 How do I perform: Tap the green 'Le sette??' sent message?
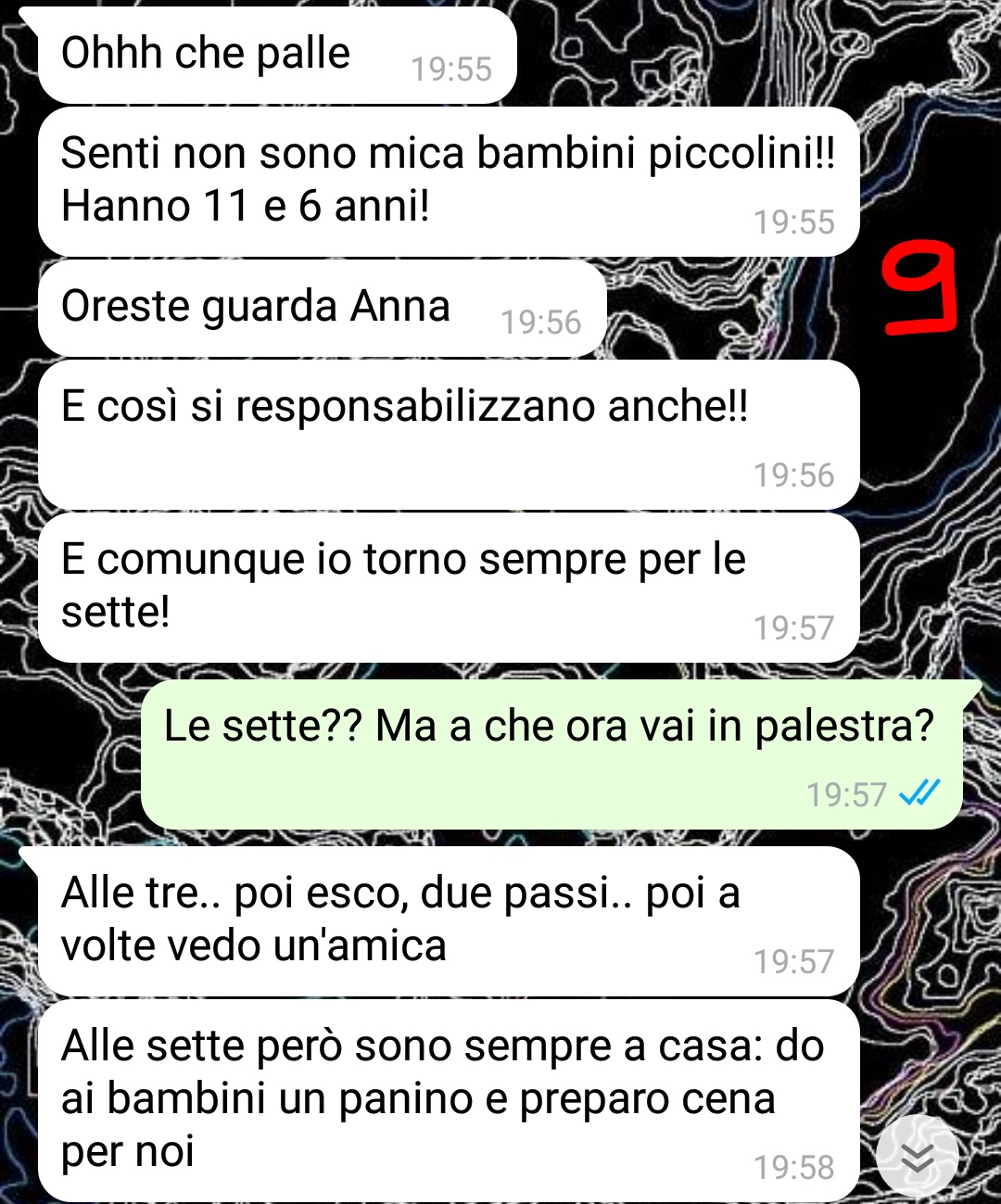click(x=551, y=754)
